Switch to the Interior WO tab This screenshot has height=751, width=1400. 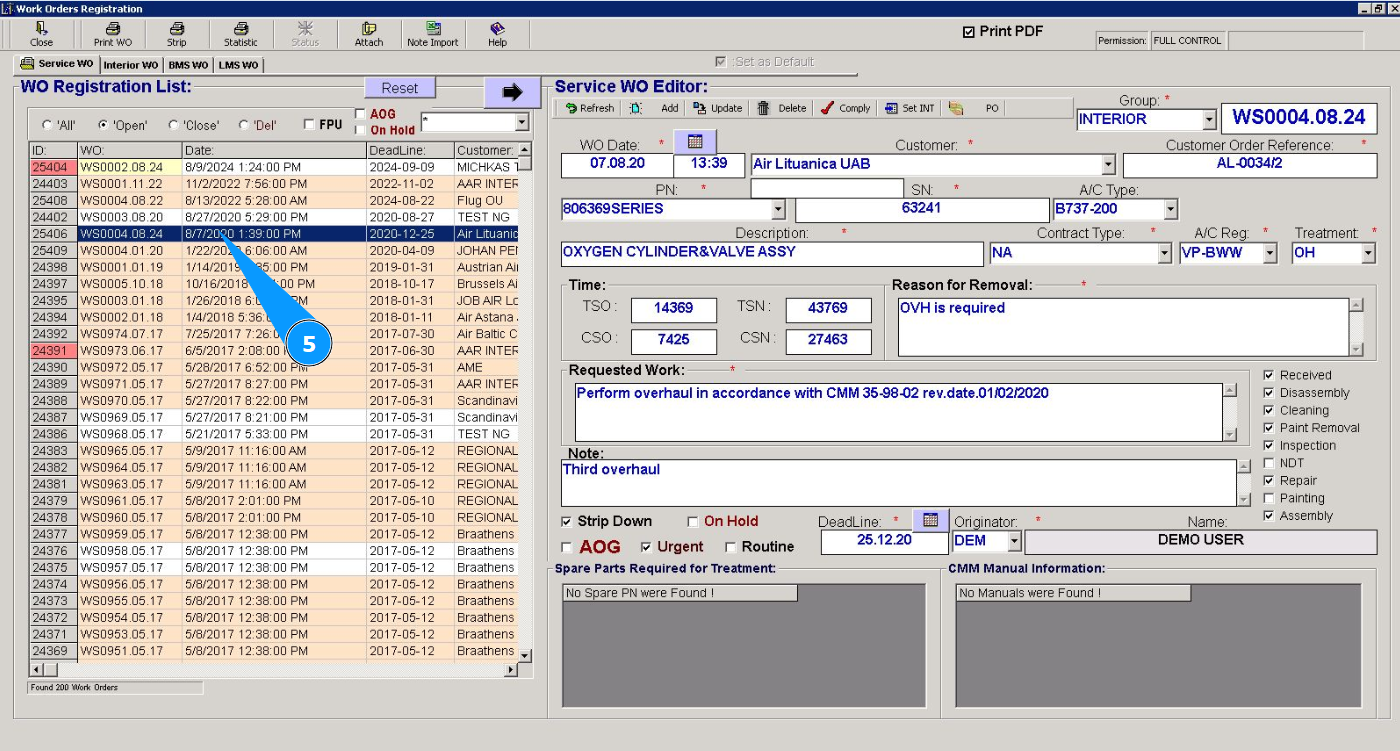coord(130,65)
